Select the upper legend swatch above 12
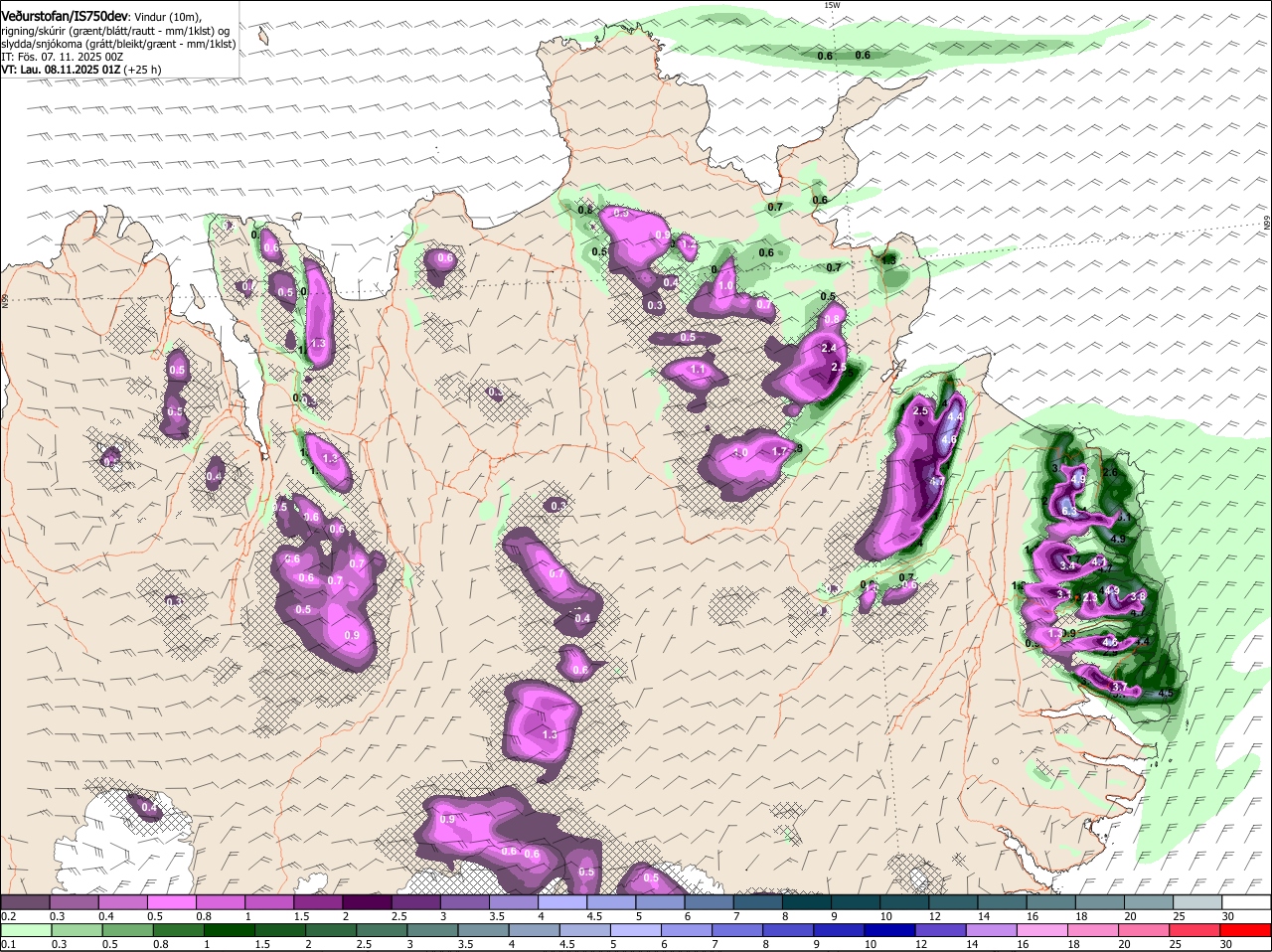Screen dimensions: 1272x952 955,901
